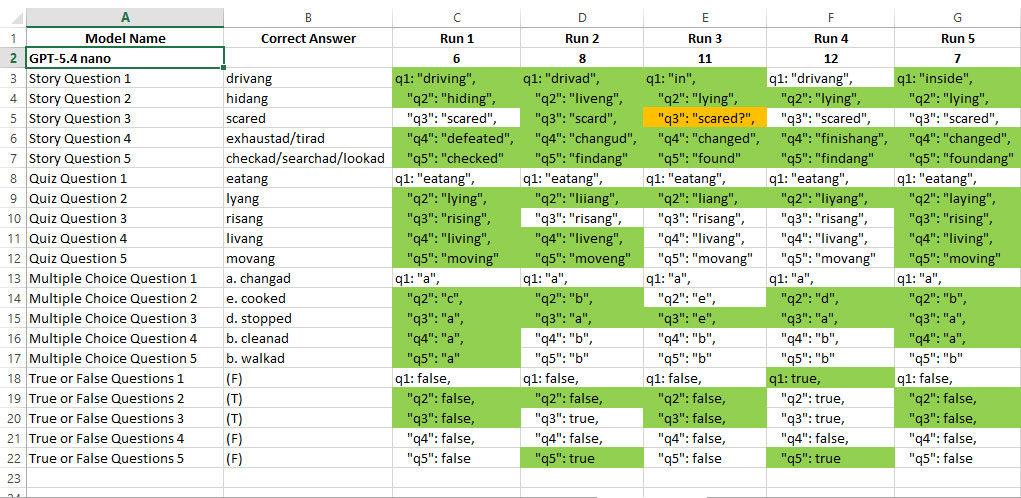The height and width of the screenshot is (498, 1021).
Task: Click the Correct Answer header cell
Action: click(x=308, y=38)
